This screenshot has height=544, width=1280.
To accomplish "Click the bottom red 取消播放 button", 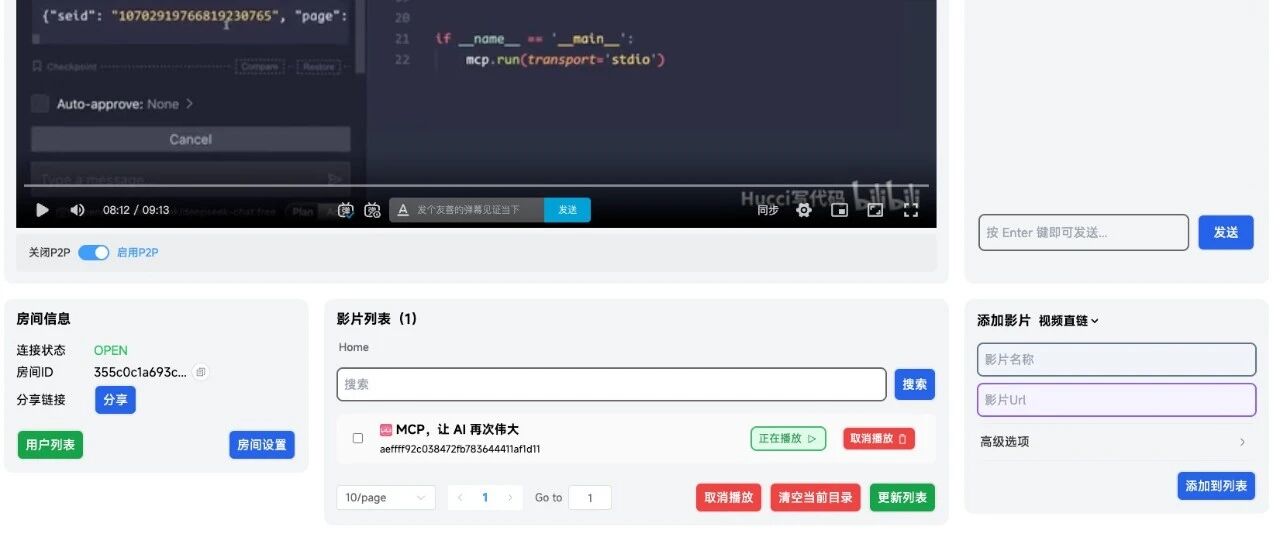I will click(729, 498).
